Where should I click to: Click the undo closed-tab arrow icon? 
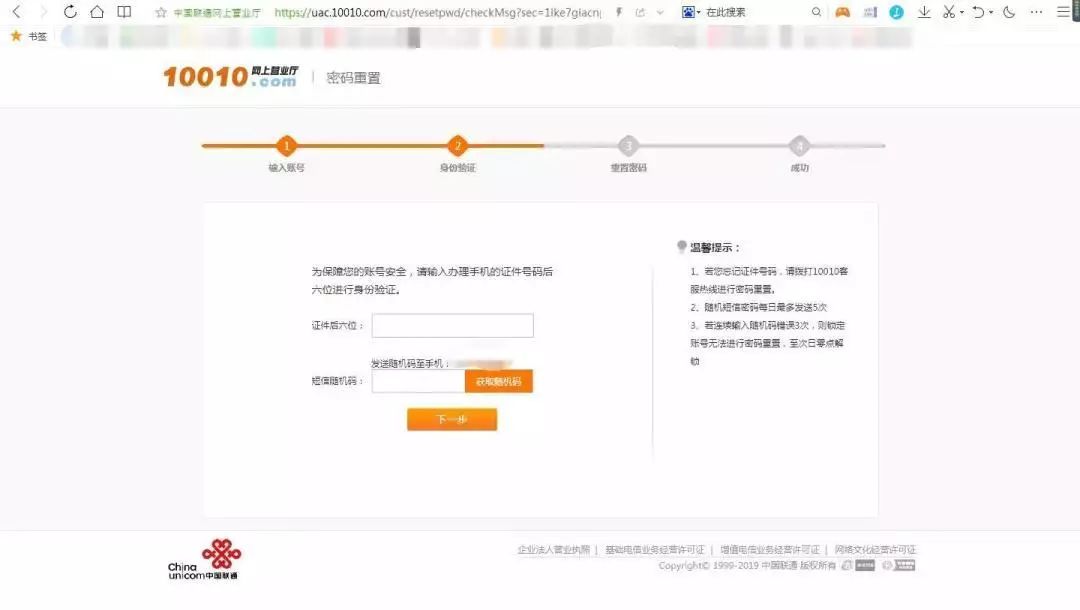click(x=978, y=12)
